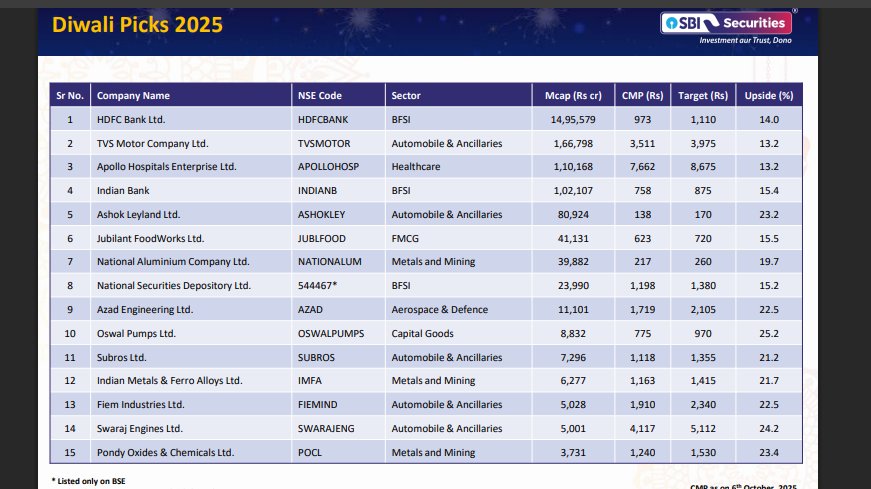Click National Aluminium Company Ltd. name
Viewport: 871px width, 489px height.
[173, 262]
